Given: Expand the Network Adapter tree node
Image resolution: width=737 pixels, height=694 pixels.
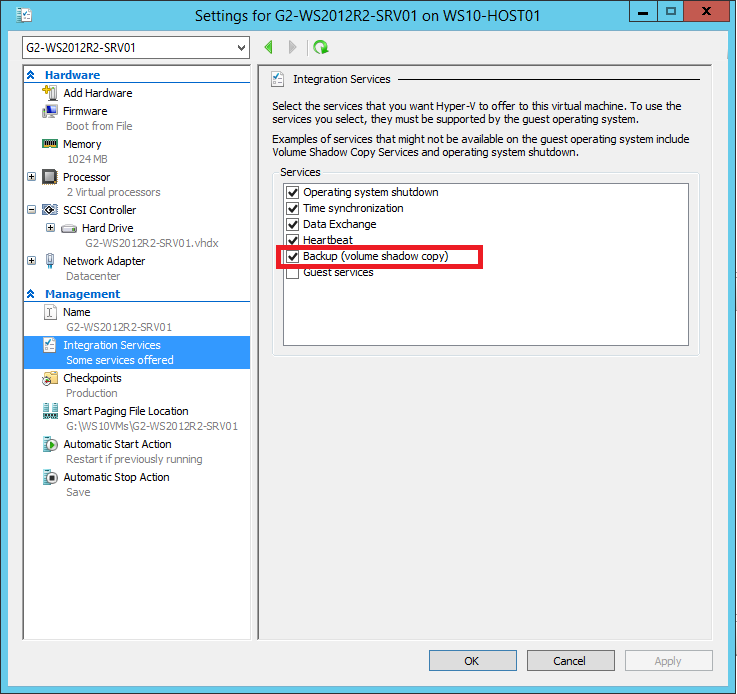Looking at the screenshot, I should coord(31,260).
